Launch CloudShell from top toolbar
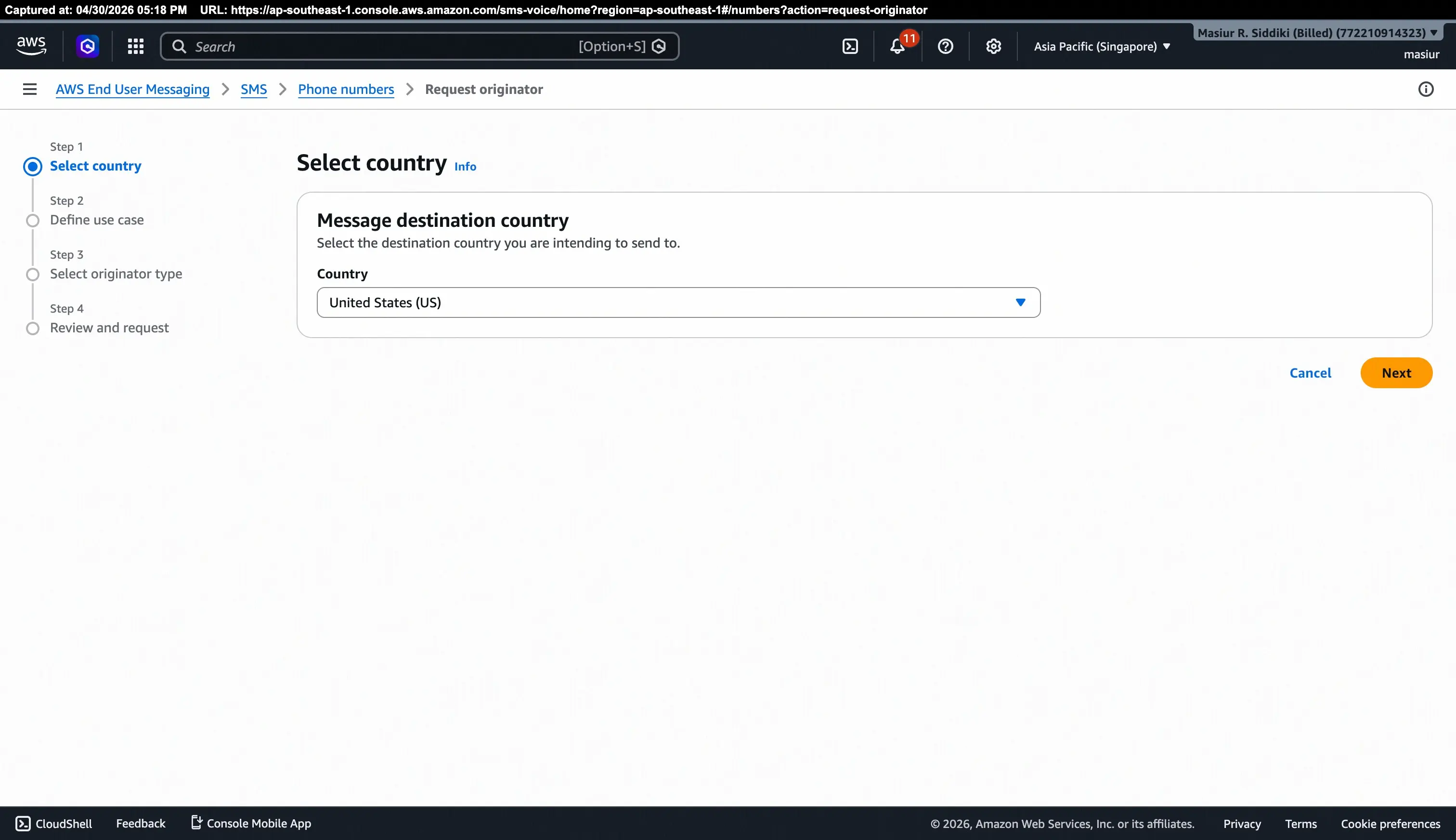This screenshot has height=840, width=1456. [x=850, y=46]
